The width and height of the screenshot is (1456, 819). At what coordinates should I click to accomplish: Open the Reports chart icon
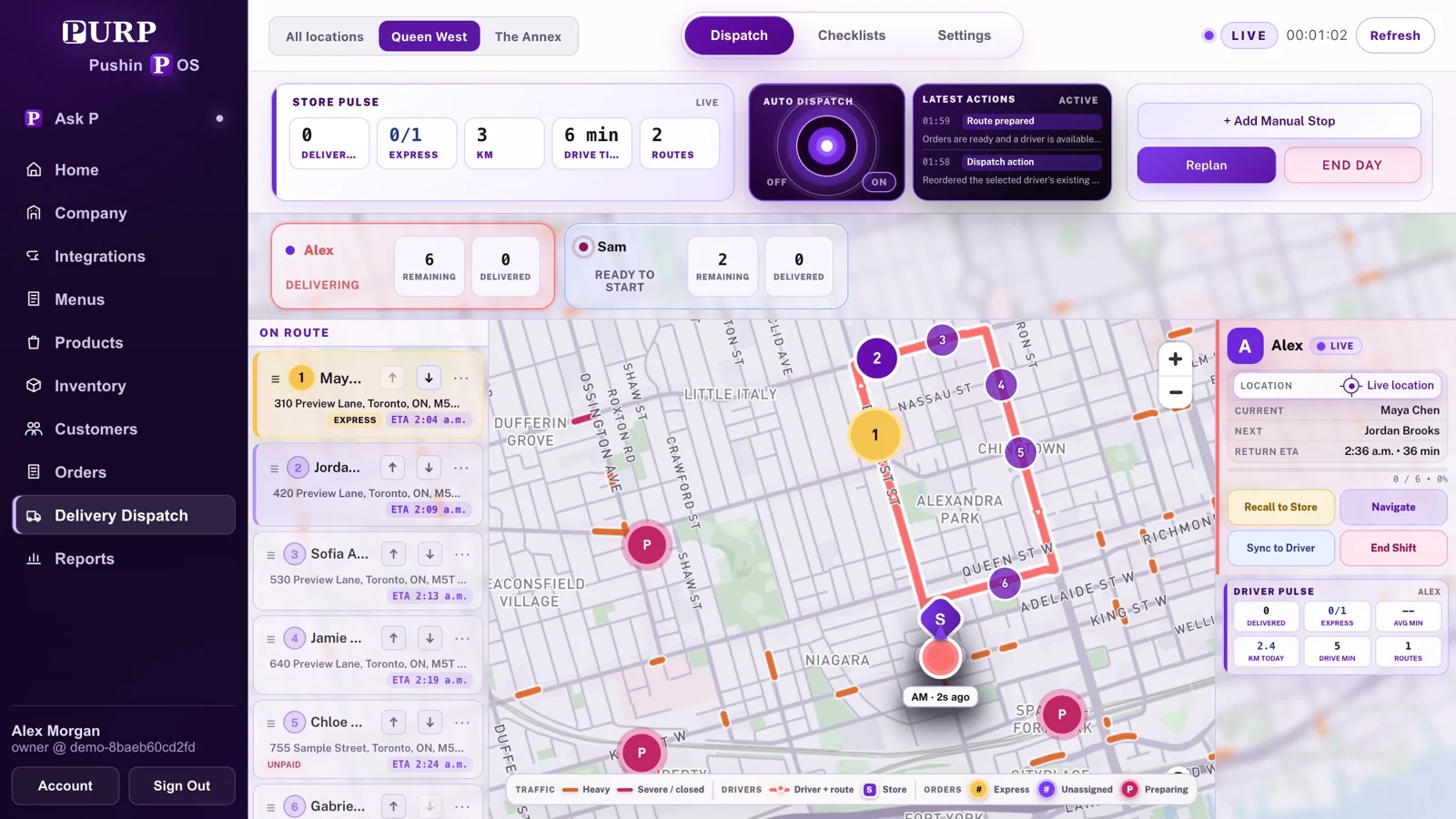(x=34, y=559)
